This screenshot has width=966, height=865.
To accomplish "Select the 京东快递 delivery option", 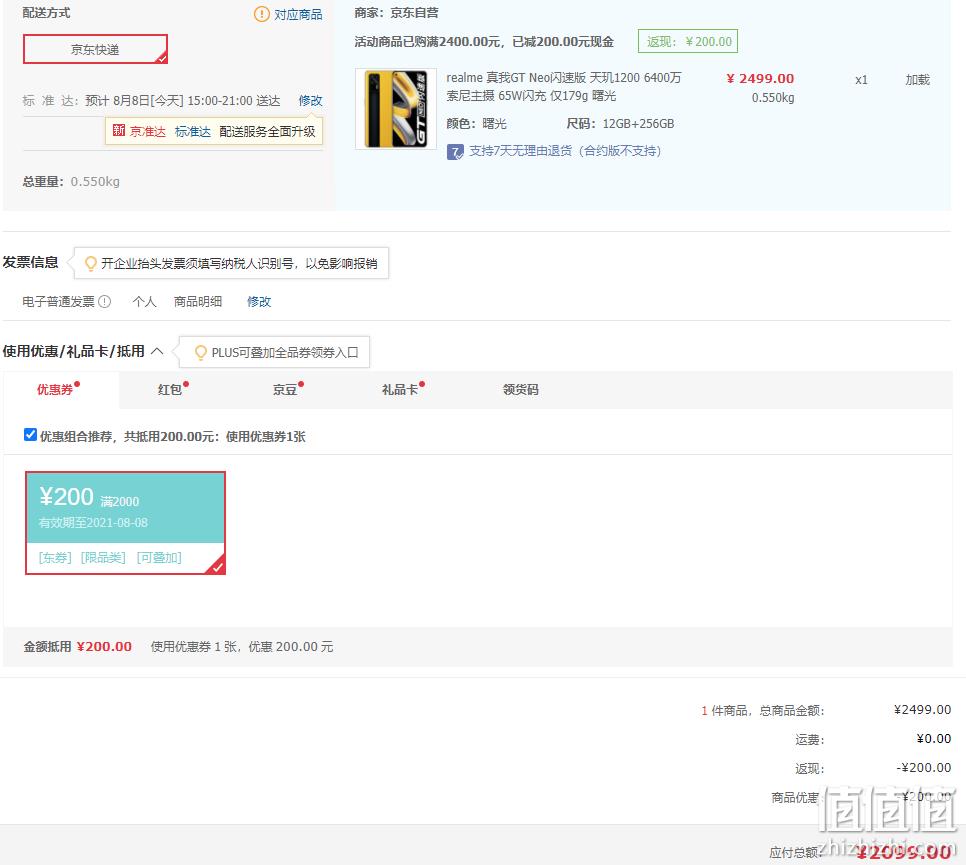I will (x=95, y=49).
